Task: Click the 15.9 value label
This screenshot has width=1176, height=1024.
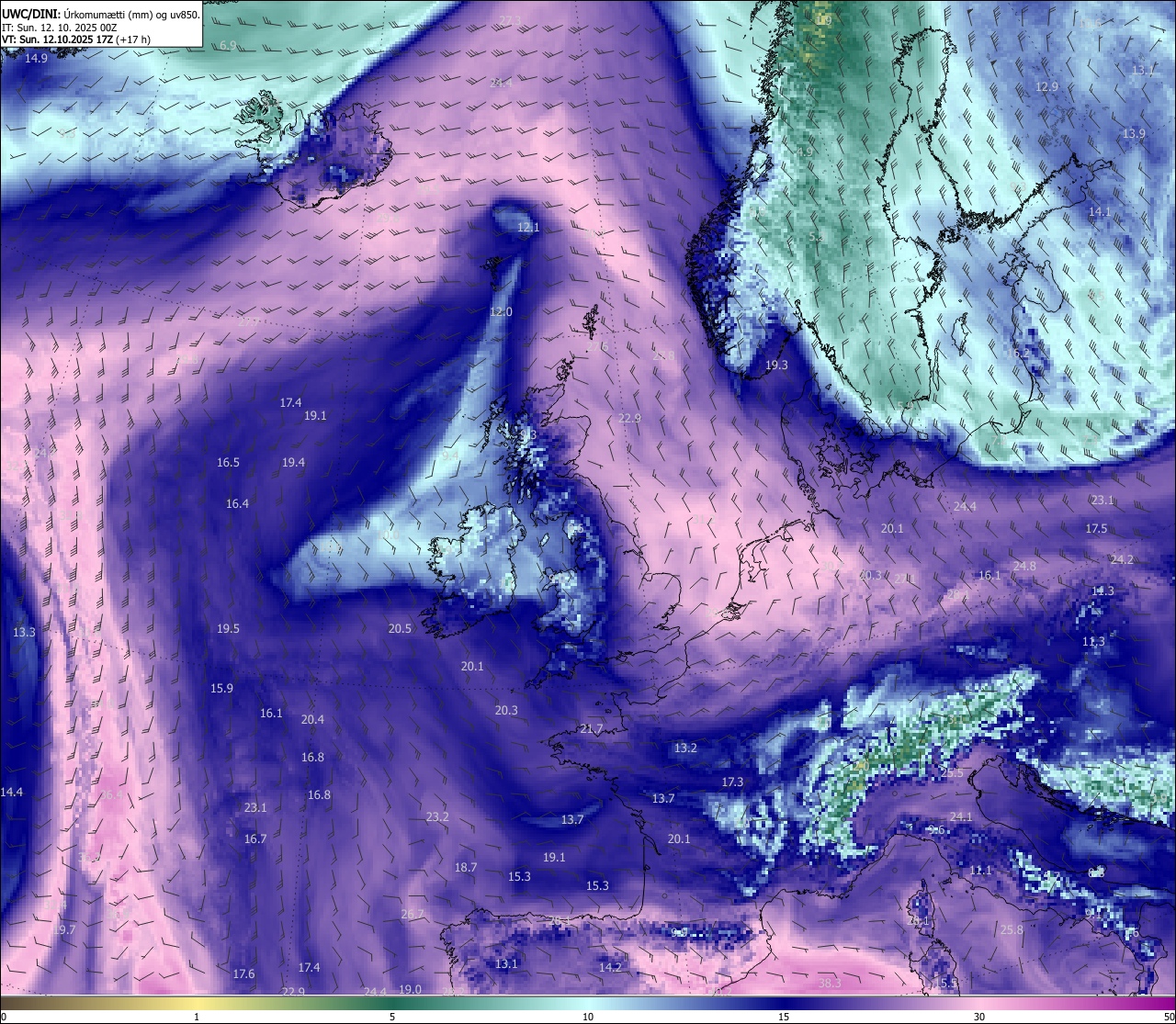Action: click(x=221, y=689)
